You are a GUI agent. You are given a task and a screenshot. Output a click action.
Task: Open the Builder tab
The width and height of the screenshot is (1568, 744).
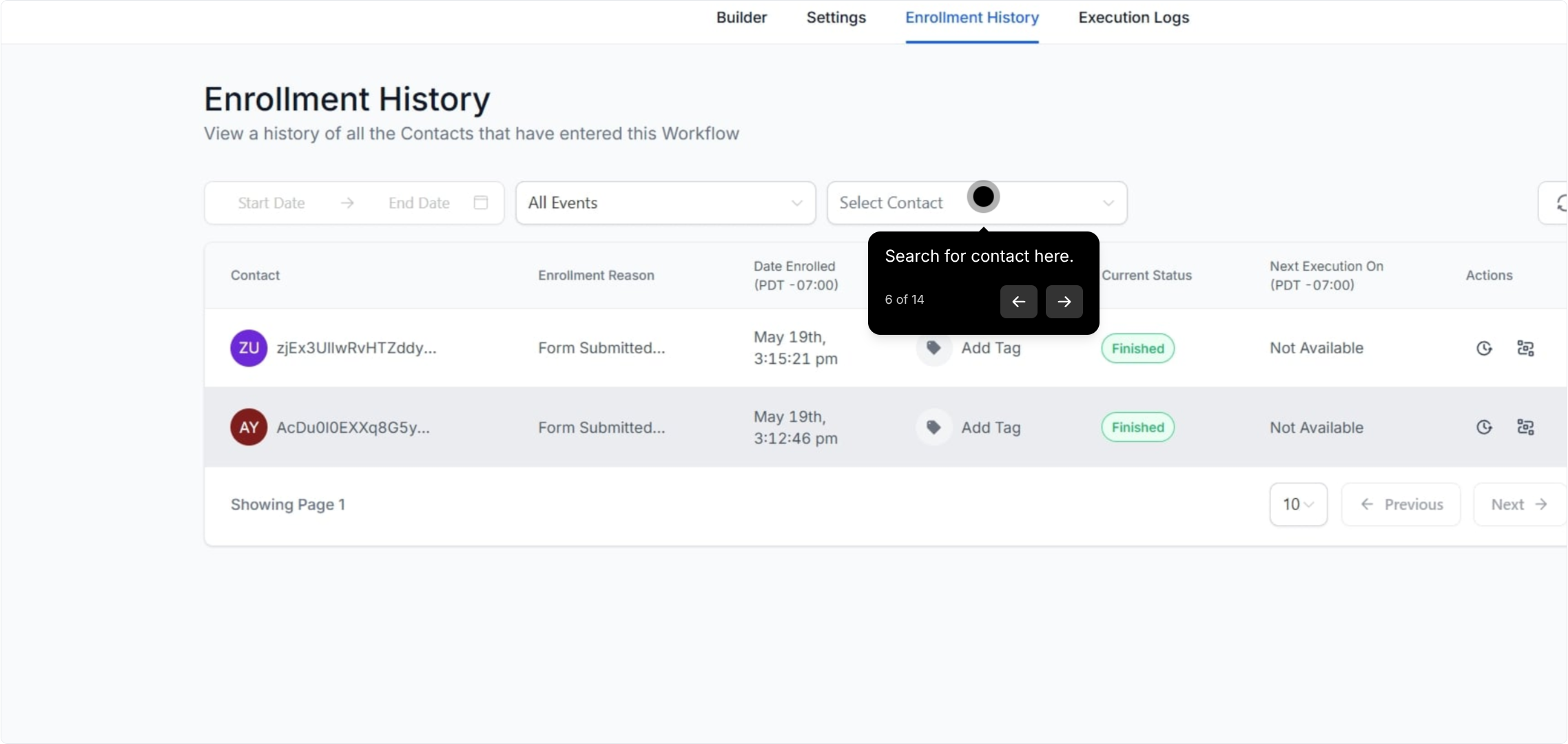(x=741, y=18)
